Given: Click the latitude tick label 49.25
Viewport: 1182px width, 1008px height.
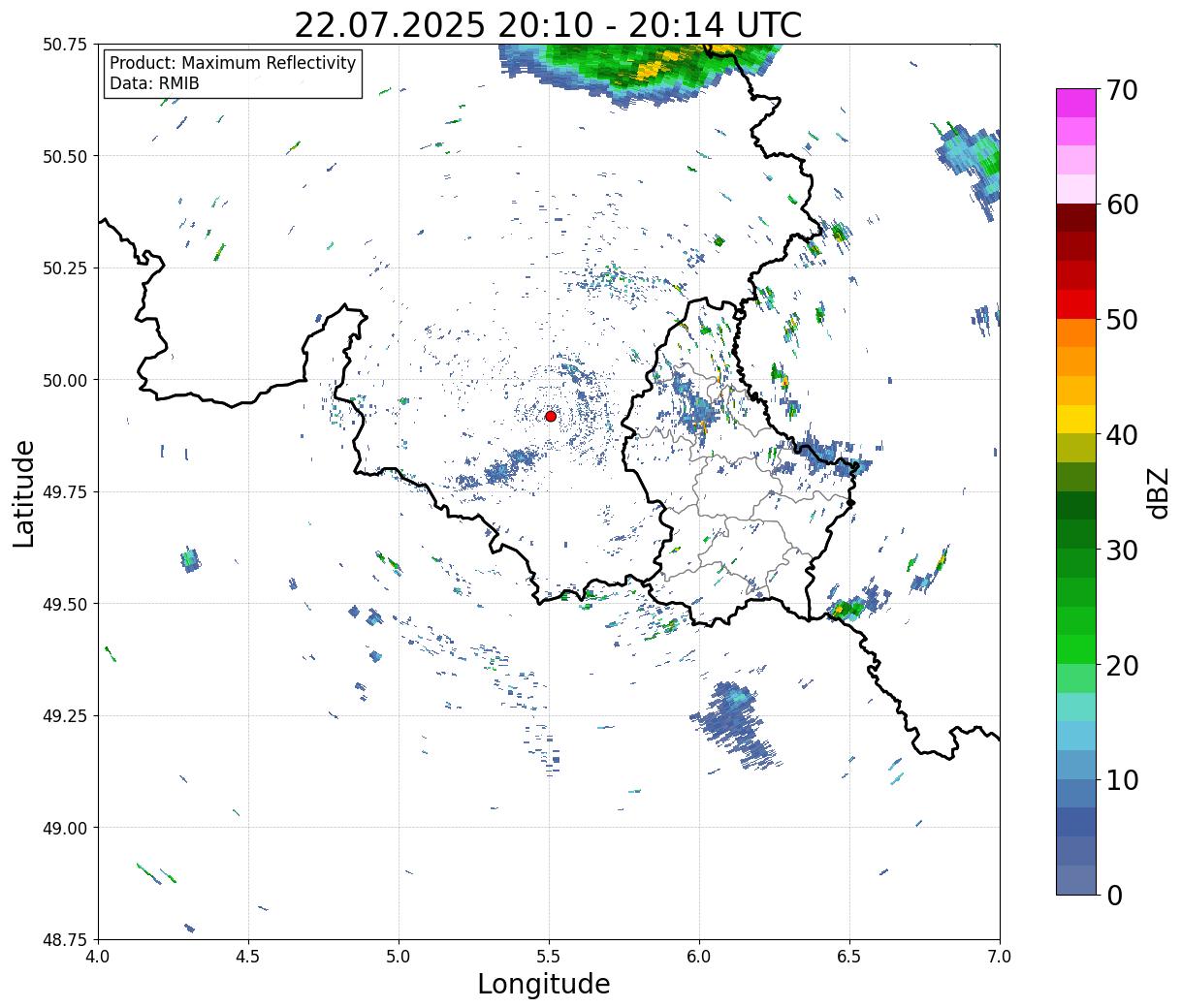Looking at the screenshot, I should [64, 716].
